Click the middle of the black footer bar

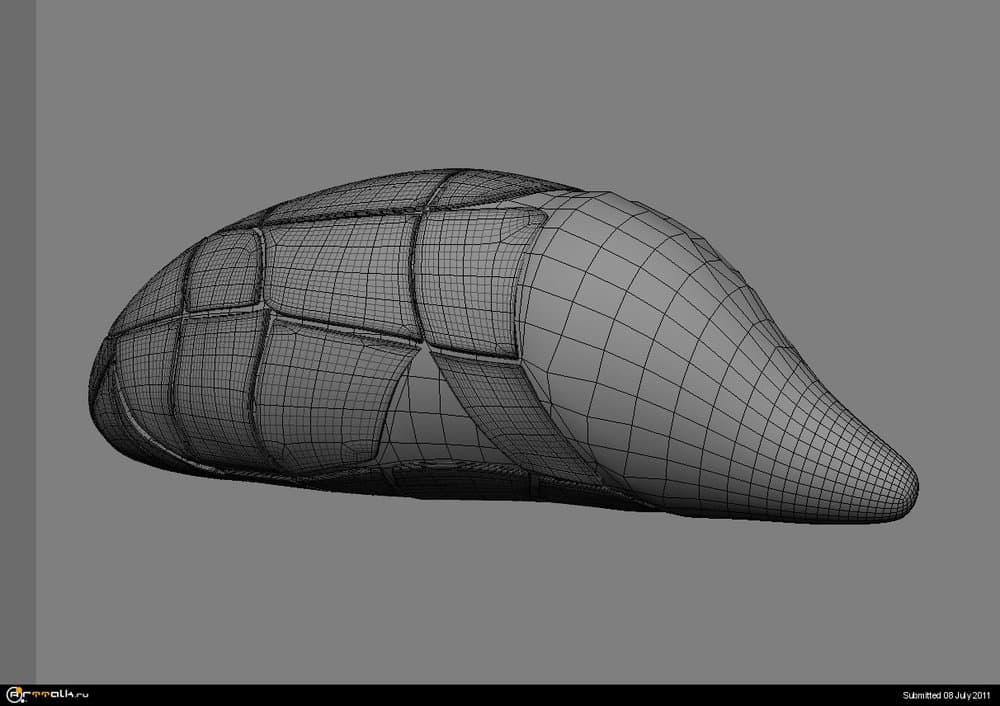[500, 695]
